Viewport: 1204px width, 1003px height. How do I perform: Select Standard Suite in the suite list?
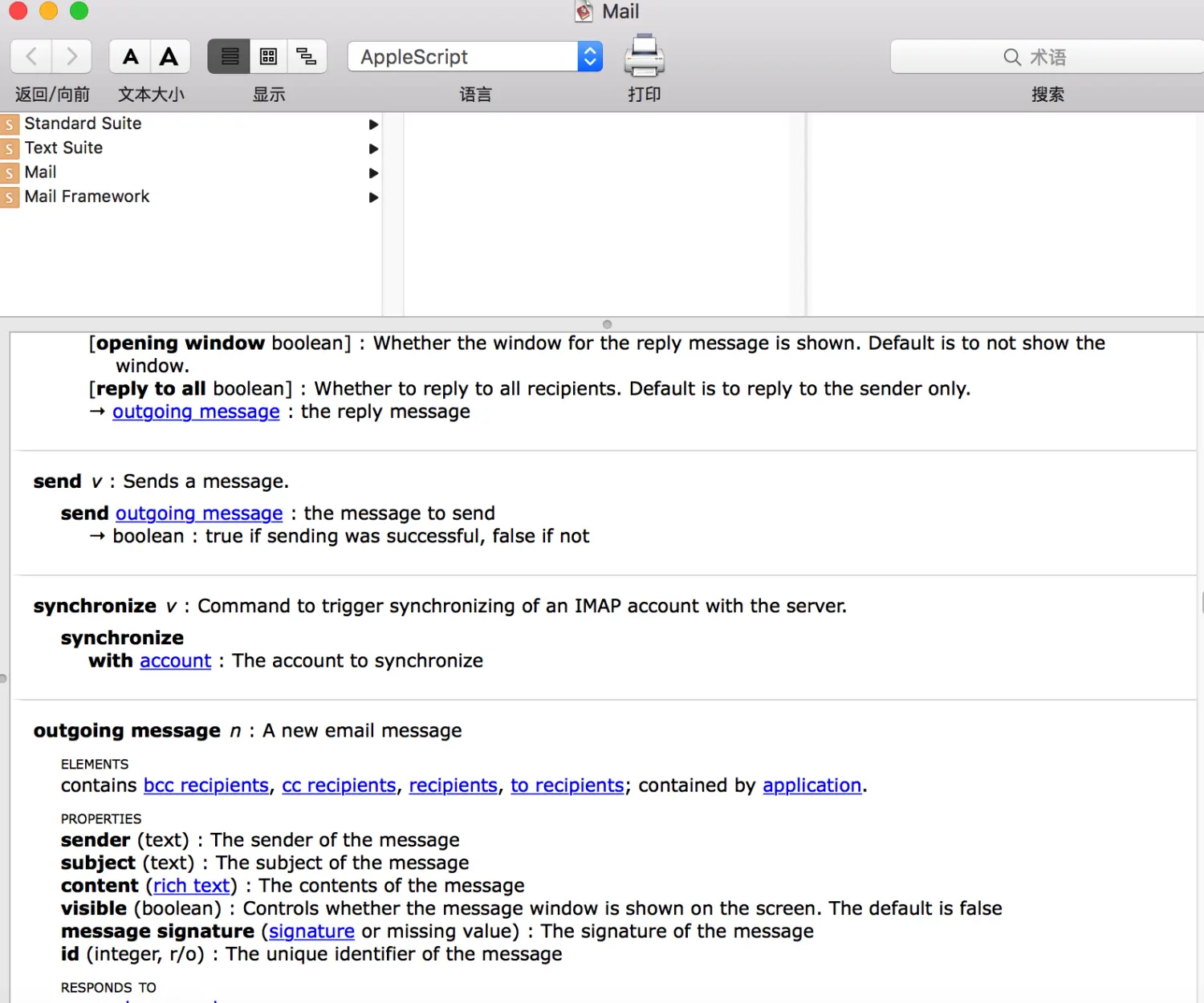tap(190, 124)
